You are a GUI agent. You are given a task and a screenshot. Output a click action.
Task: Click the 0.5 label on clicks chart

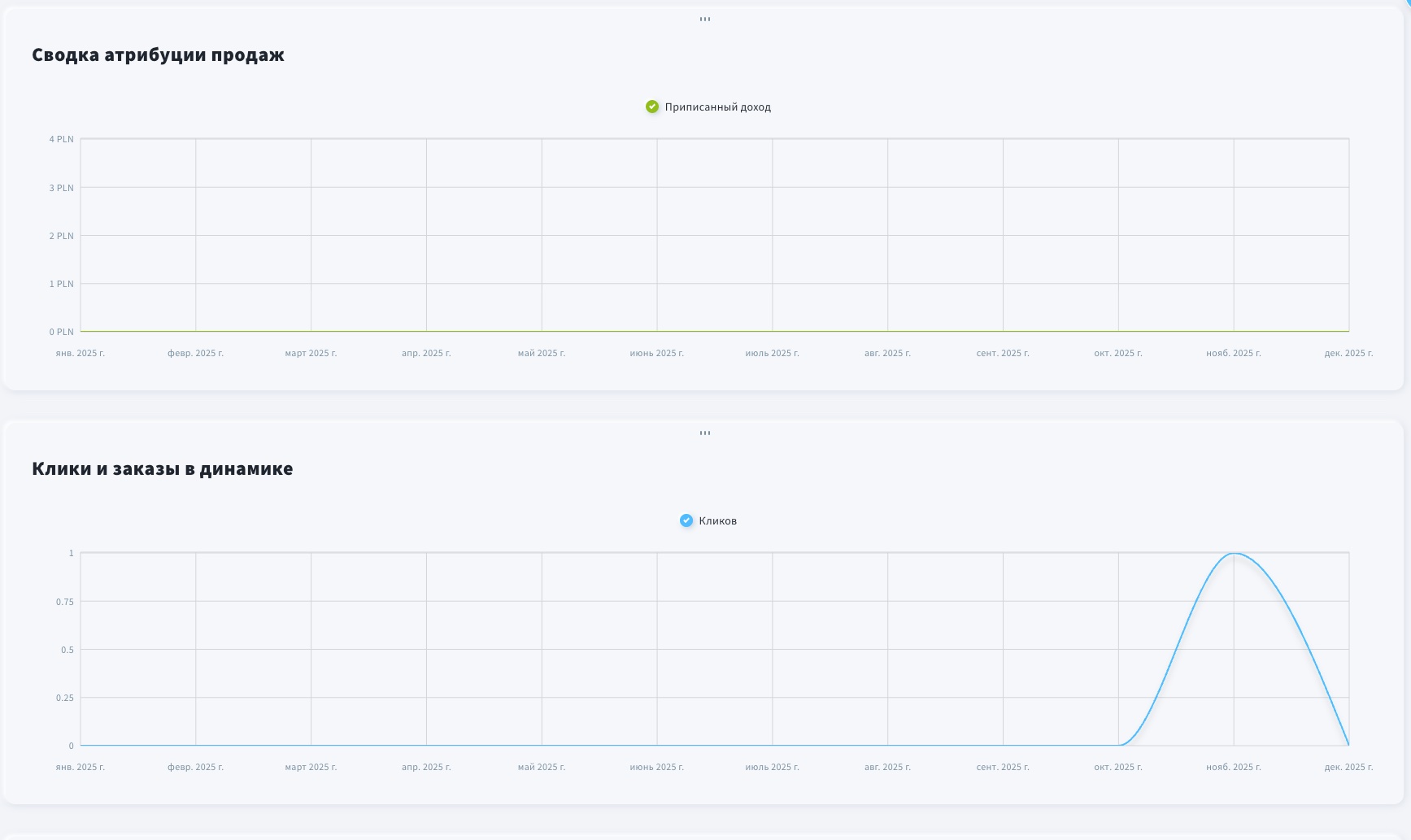(68, 650)
